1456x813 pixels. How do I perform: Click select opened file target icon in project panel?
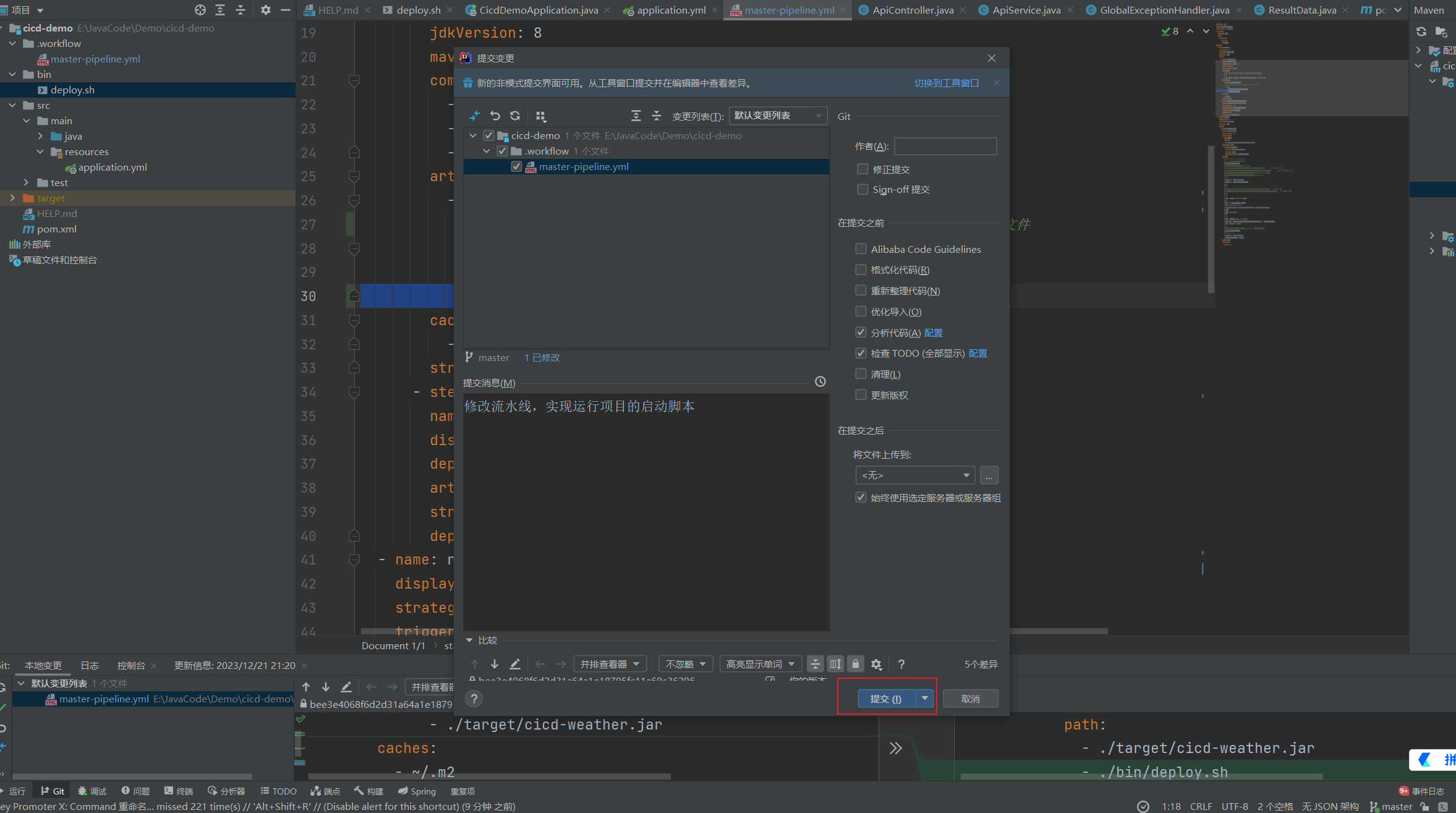200,10
